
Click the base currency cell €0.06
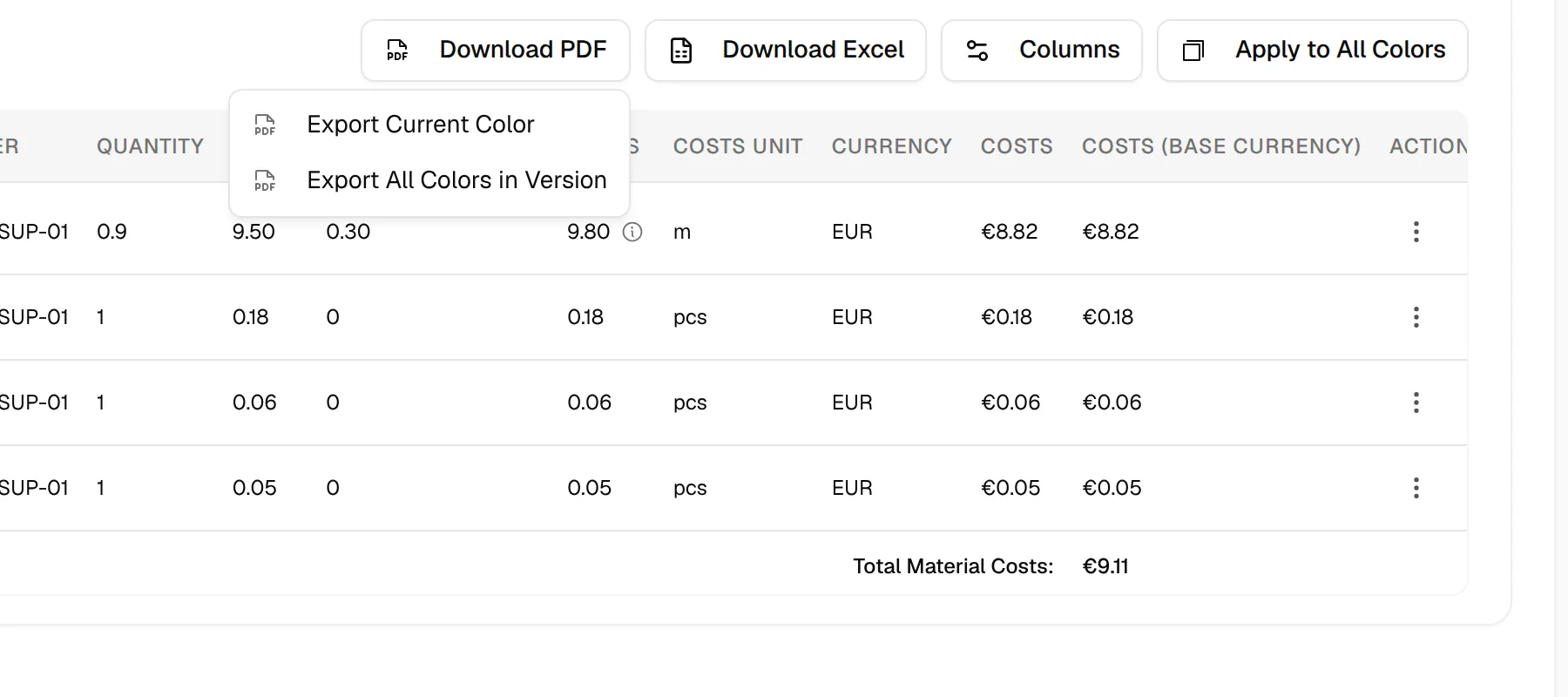click(x=1112, y=403)
